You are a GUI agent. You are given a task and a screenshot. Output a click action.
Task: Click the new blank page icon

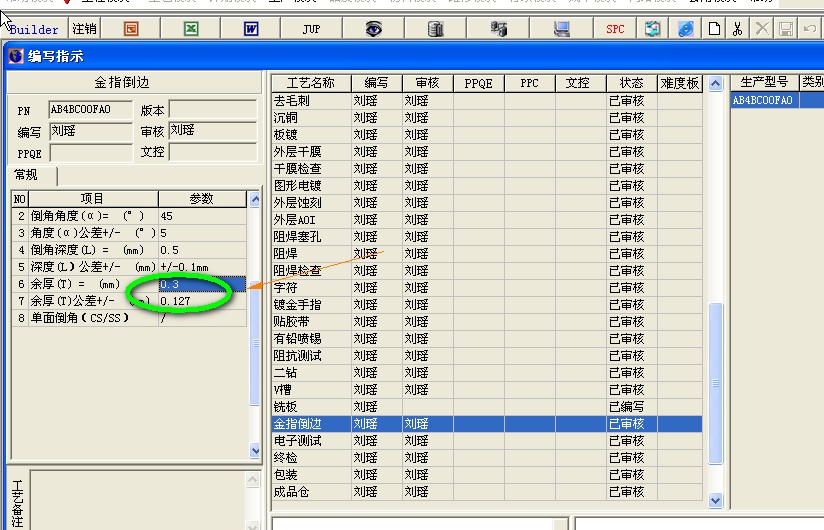point(714,29)
